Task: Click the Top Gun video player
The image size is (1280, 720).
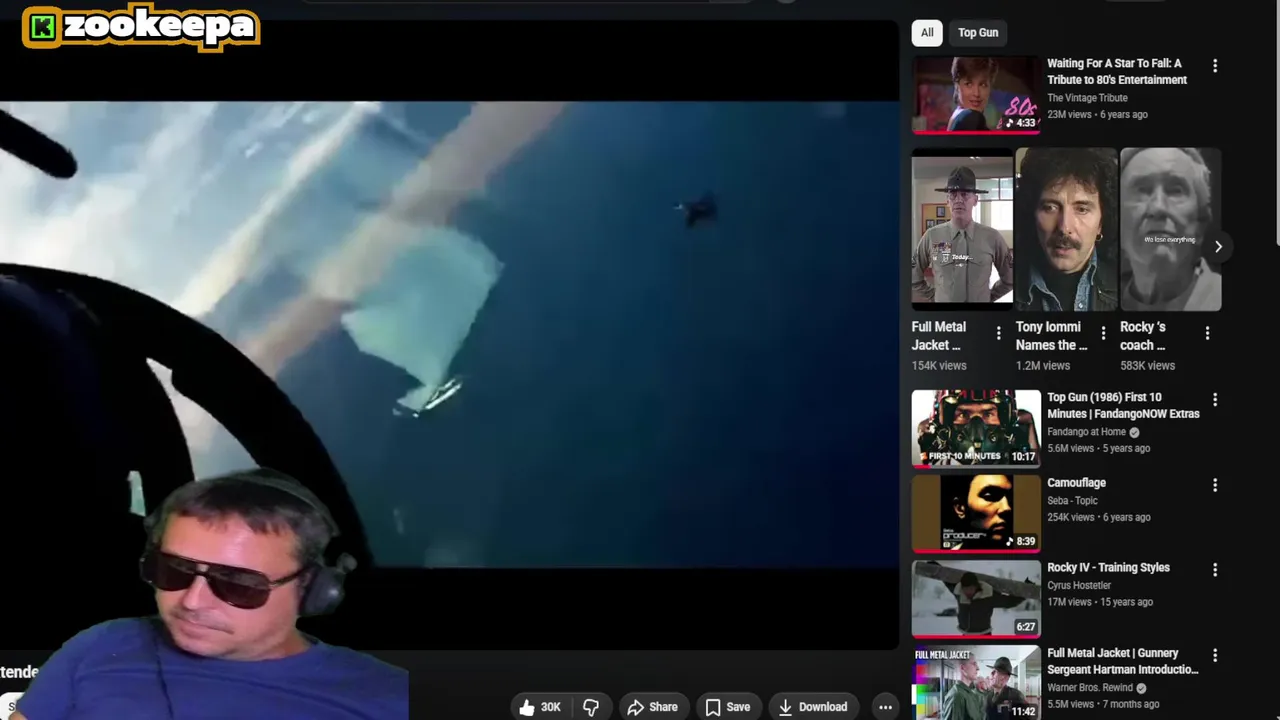Action: click(x=450, y=335)
